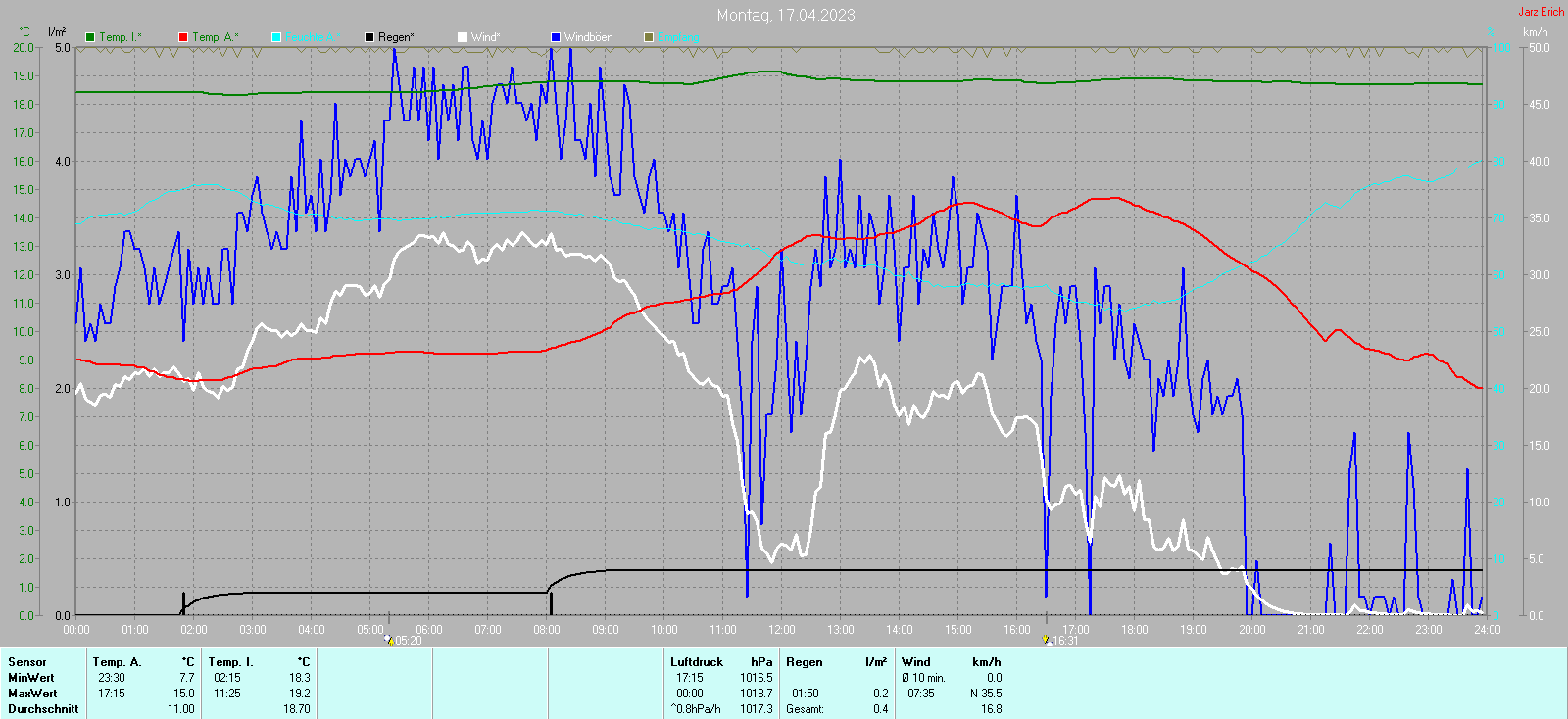1568x719 pixels.
Task: Click the Temp. I. minimum time '02:15'
Action: point(227,678)
